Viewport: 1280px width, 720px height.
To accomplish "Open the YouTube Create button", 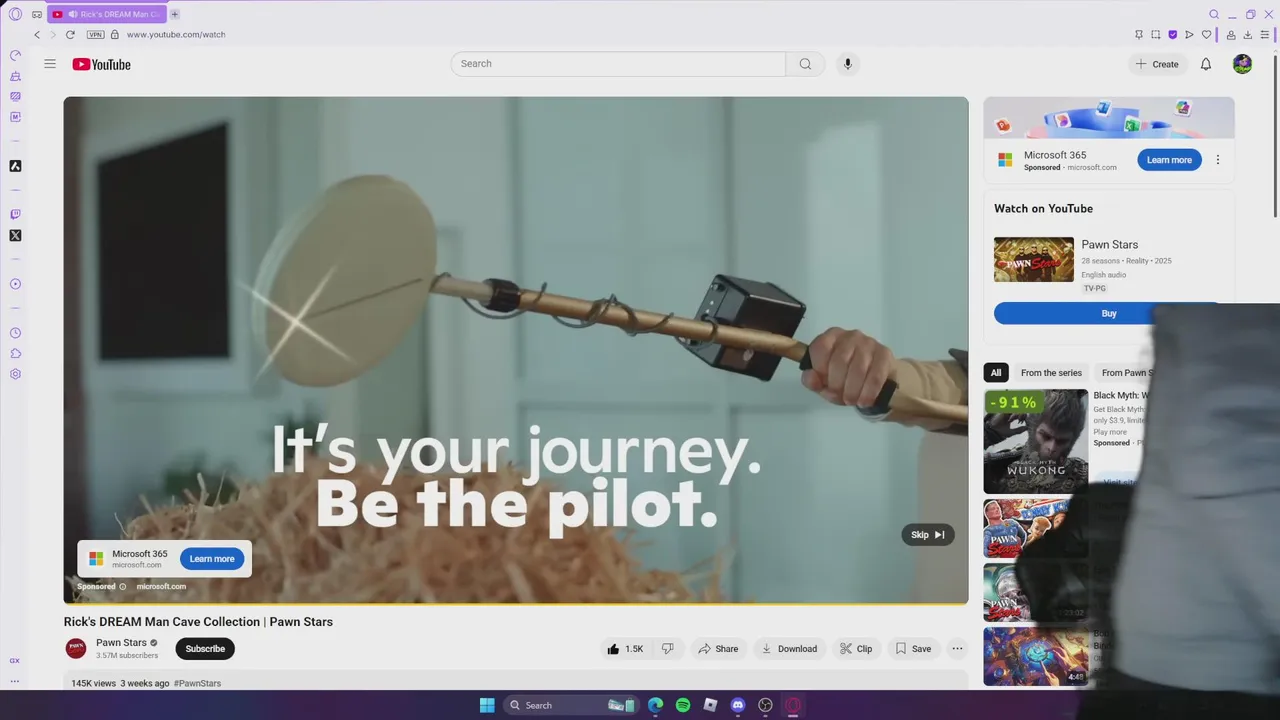I will pos(1157,64).
